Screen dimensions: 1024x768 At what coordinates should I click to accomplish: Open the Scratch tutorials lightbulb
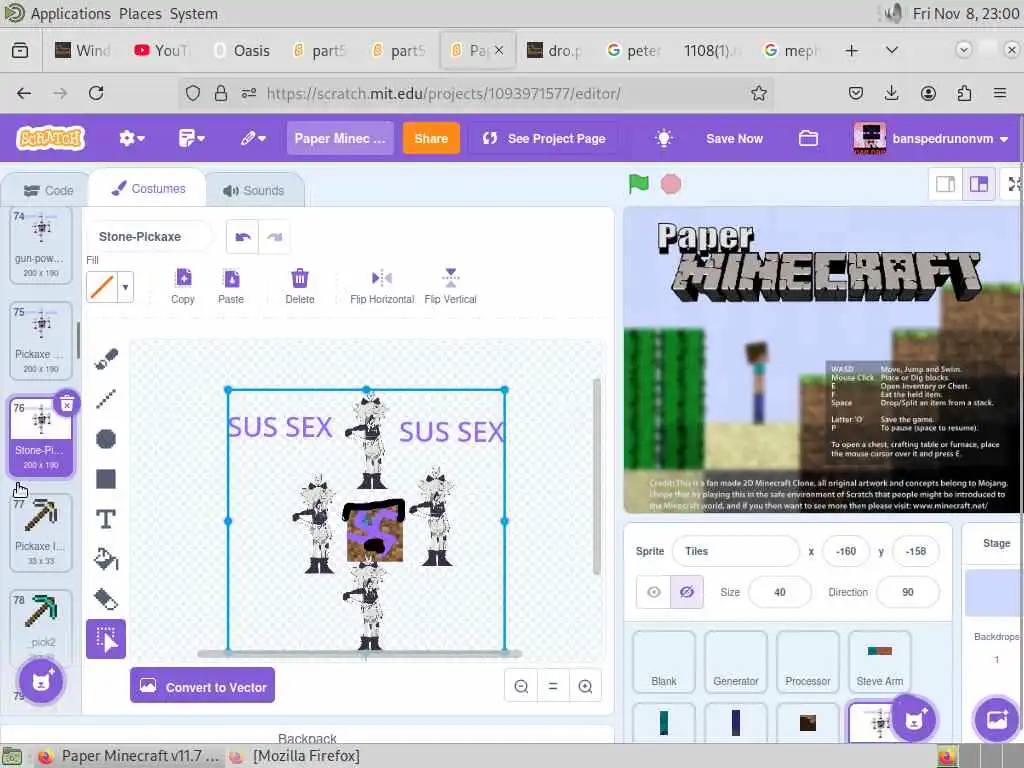(664, 138)
